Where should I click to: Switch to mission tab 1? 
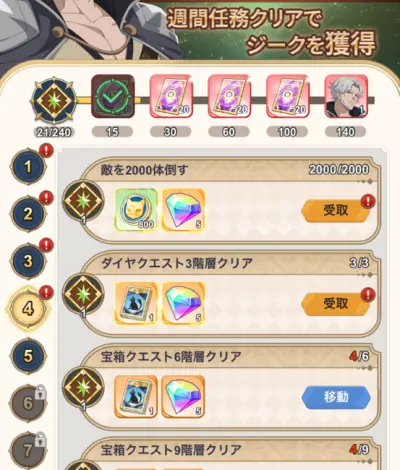(x=28, y=166)
